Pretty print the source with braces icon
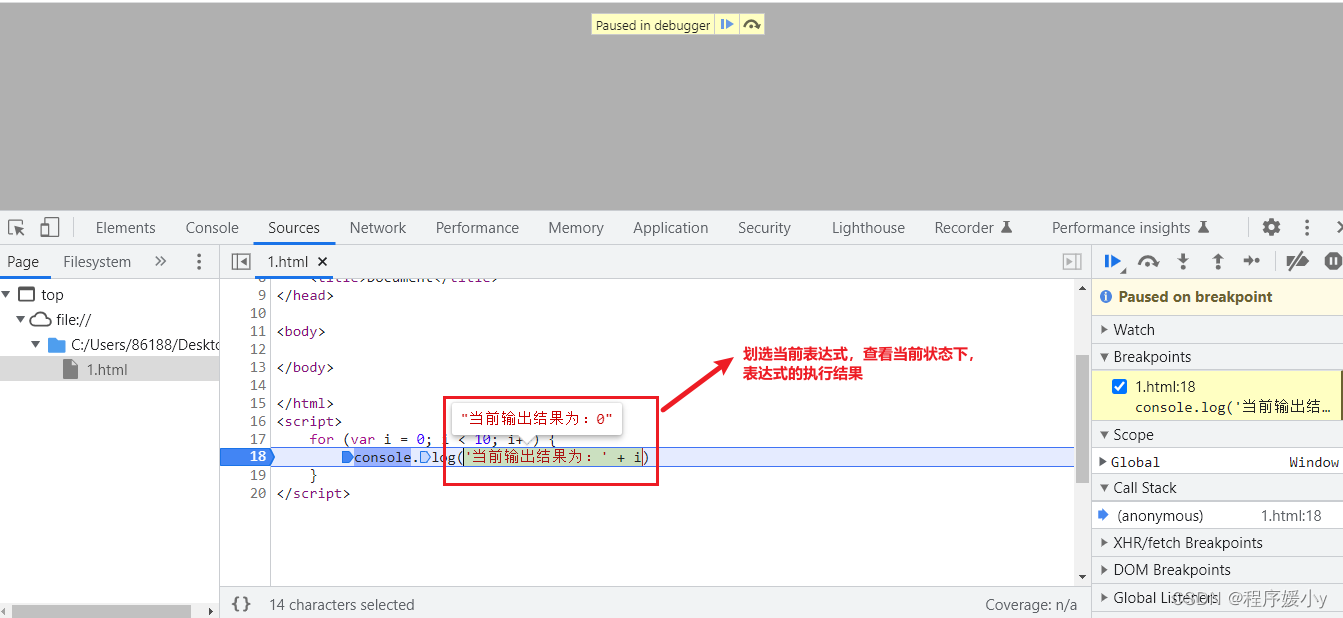The height and width of the screenshot is (618, 1343). [x=241, y=604]
